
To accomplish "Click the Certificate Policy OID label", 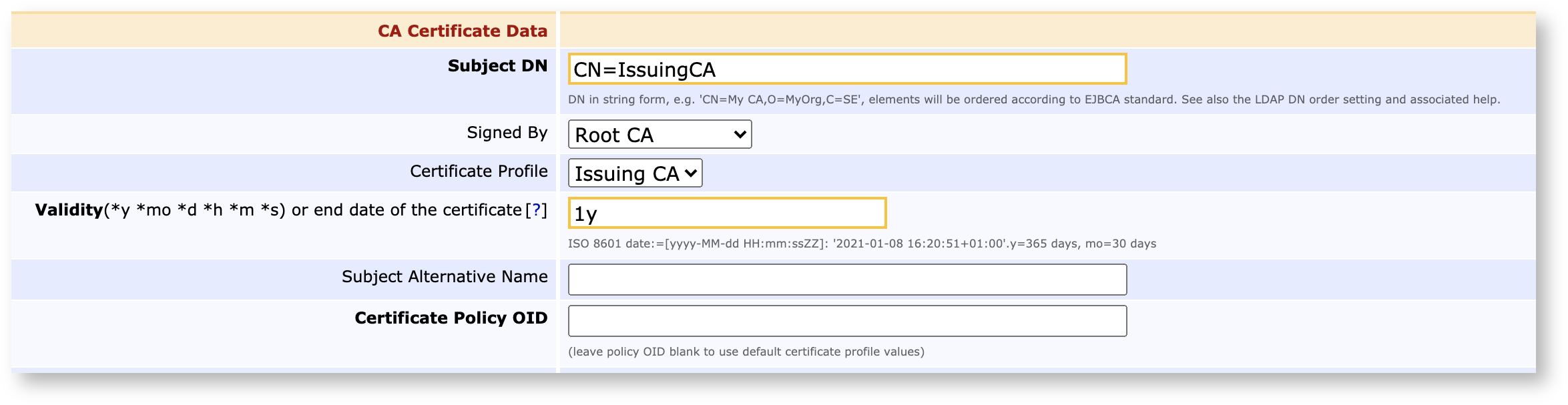I will (451, 318).
